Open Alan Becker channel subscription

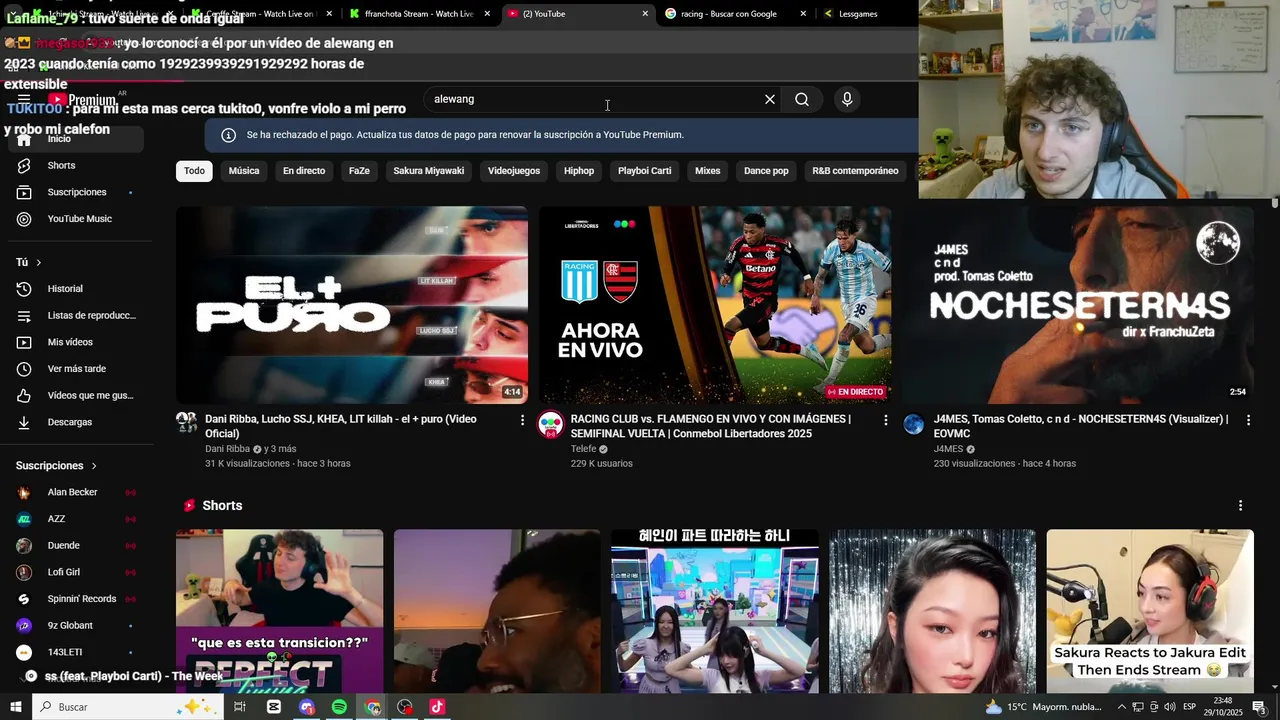pyautogui.click(x=77, y=492)
